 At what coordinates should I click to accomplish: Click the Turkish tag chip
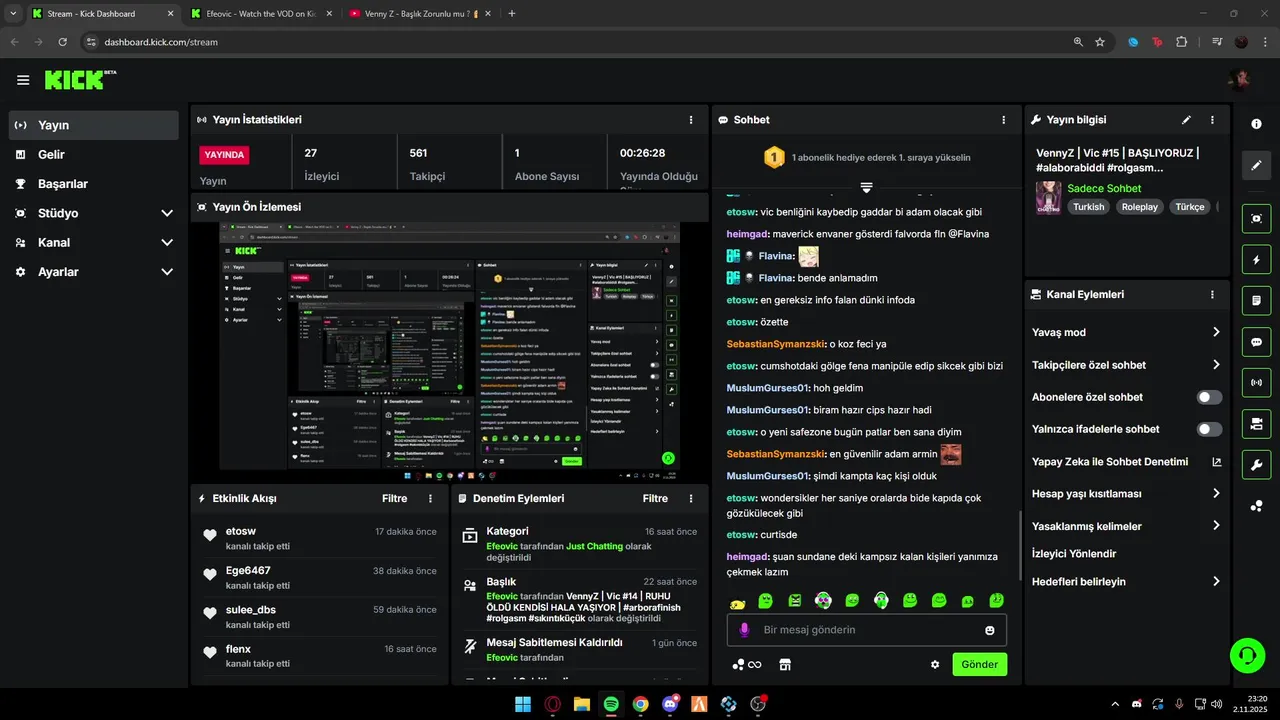[x=1089, y=207]
